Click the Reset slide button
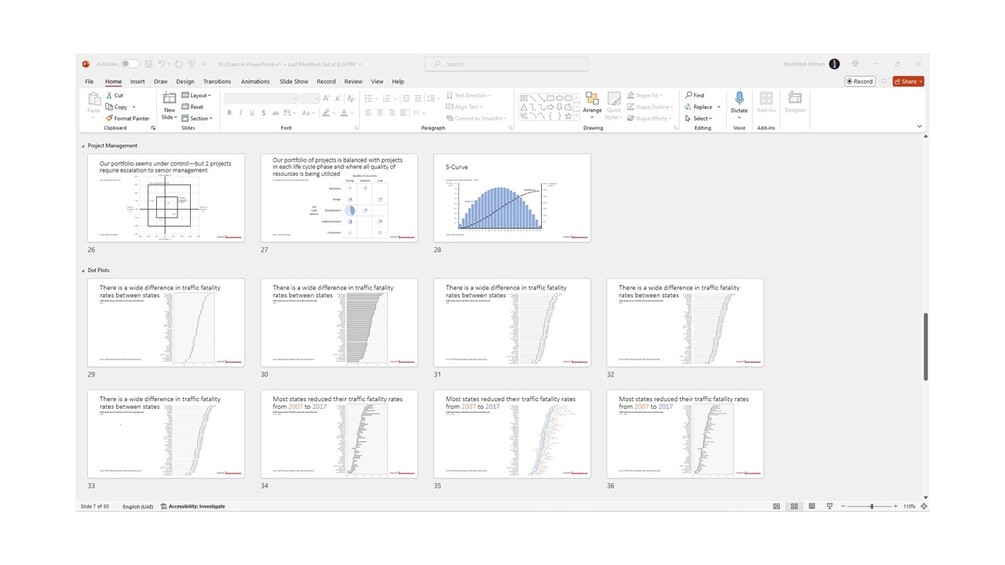The image size is (1005, 565). point(192,107)
